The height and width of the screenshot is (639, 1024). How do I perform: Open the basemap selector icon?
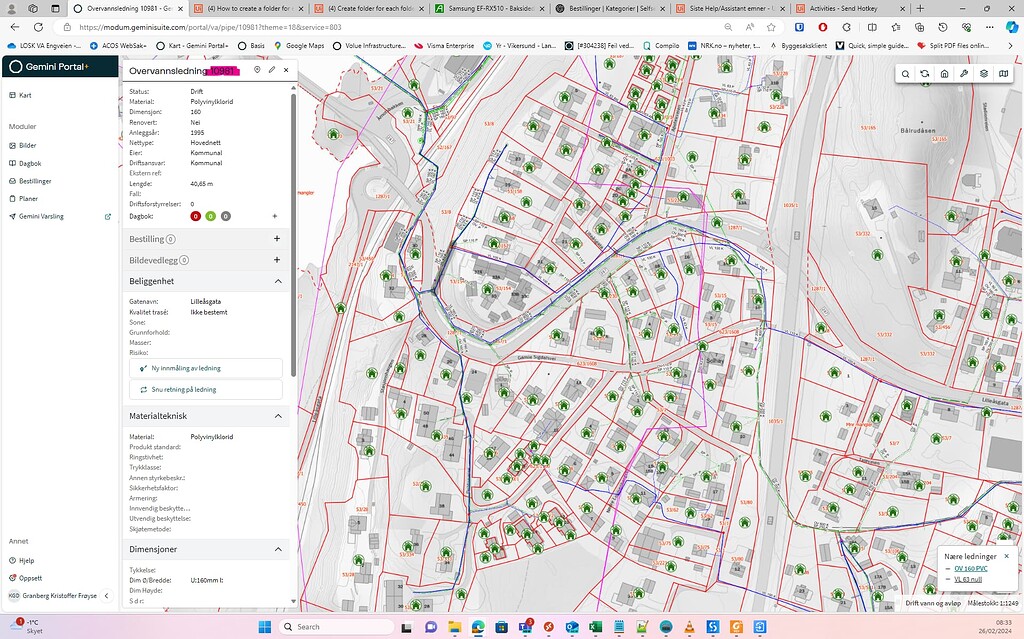[x=1003, y=74]
